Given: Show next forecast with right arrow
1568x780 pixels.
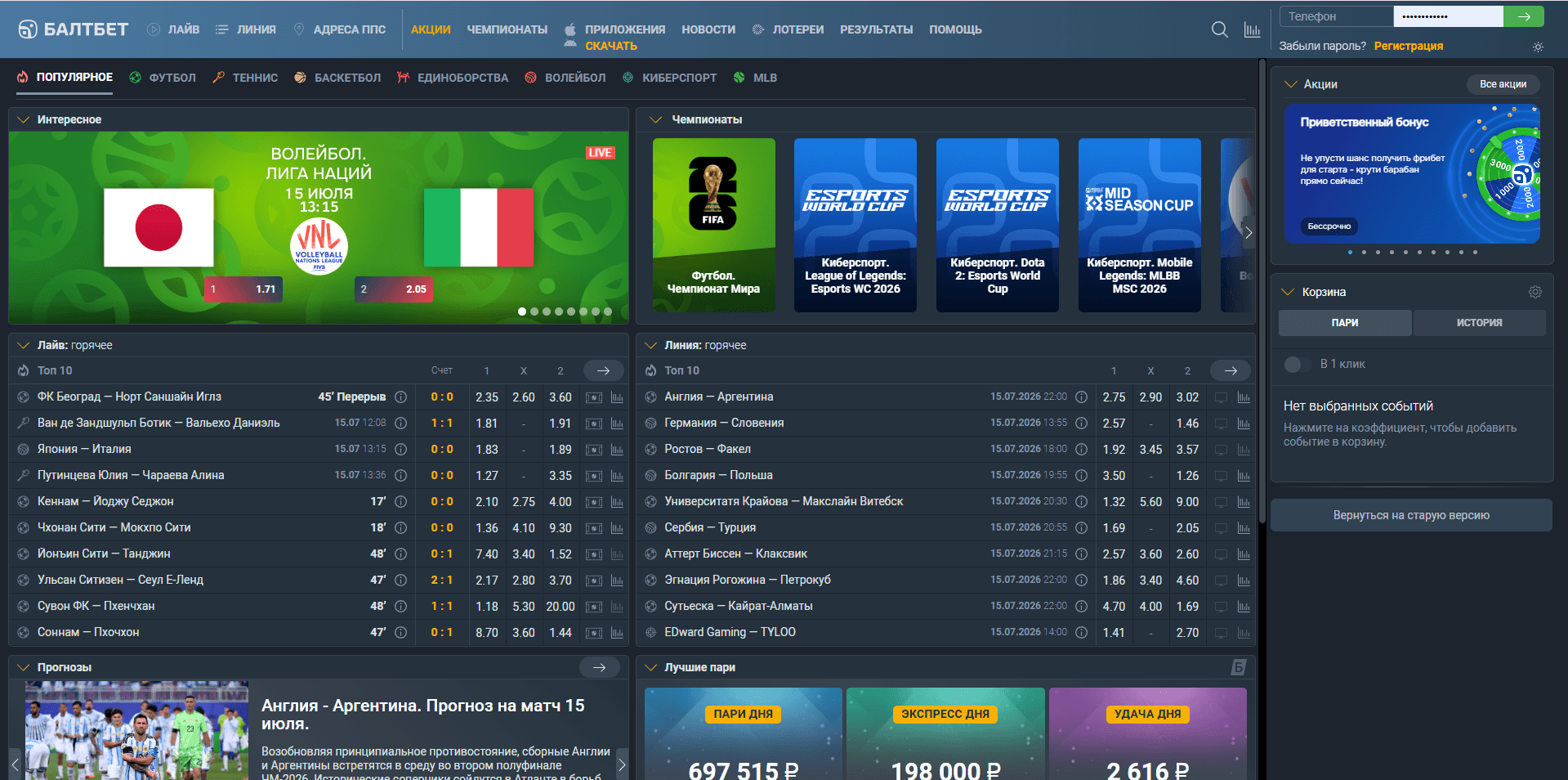Looking at the screenshot, I should tap(622, 764).
